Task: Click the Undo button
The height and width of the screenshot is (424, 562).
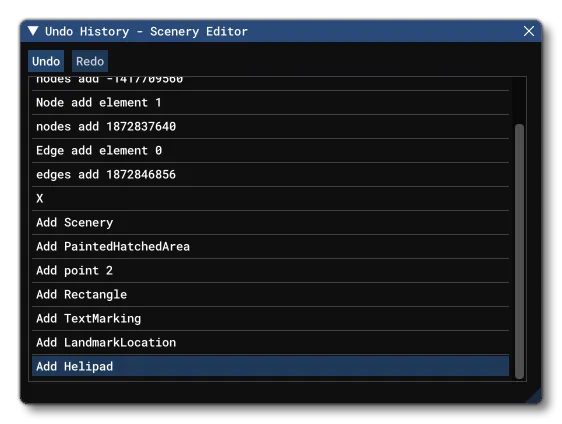Action: pos(46,61)
